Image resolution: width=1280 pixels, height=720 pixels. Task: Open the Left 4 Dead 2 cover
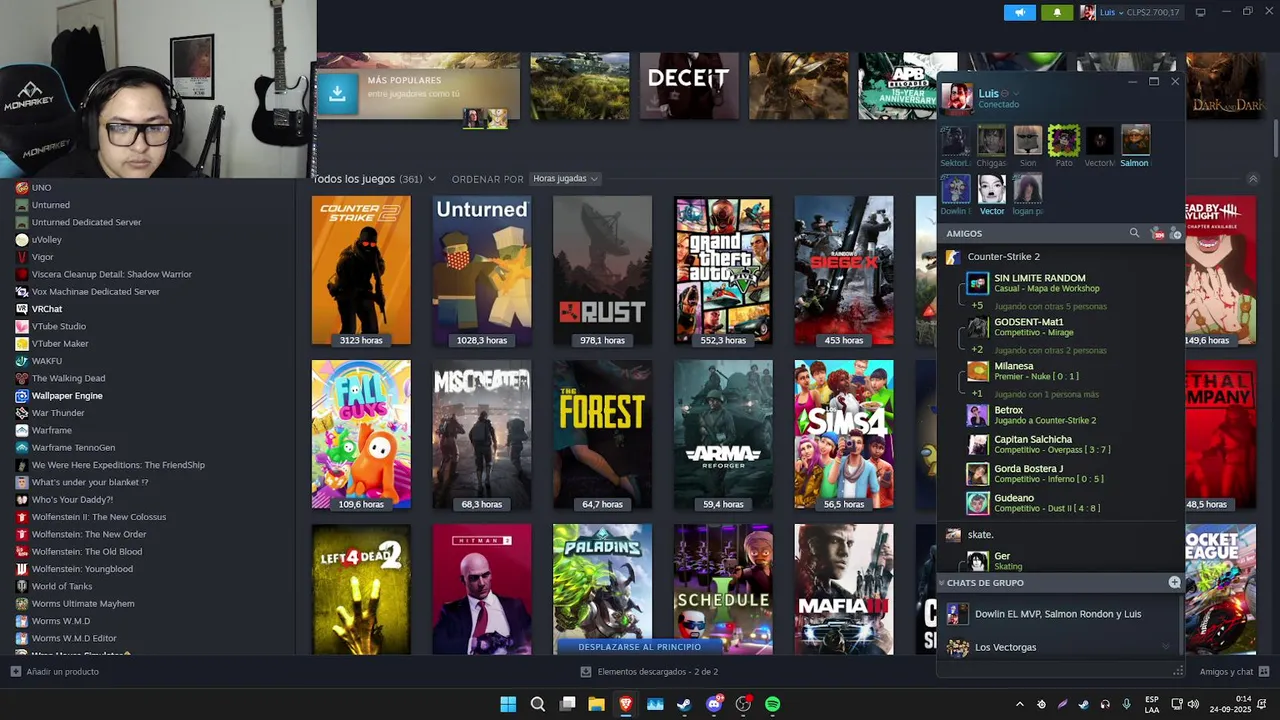(361, 589)
